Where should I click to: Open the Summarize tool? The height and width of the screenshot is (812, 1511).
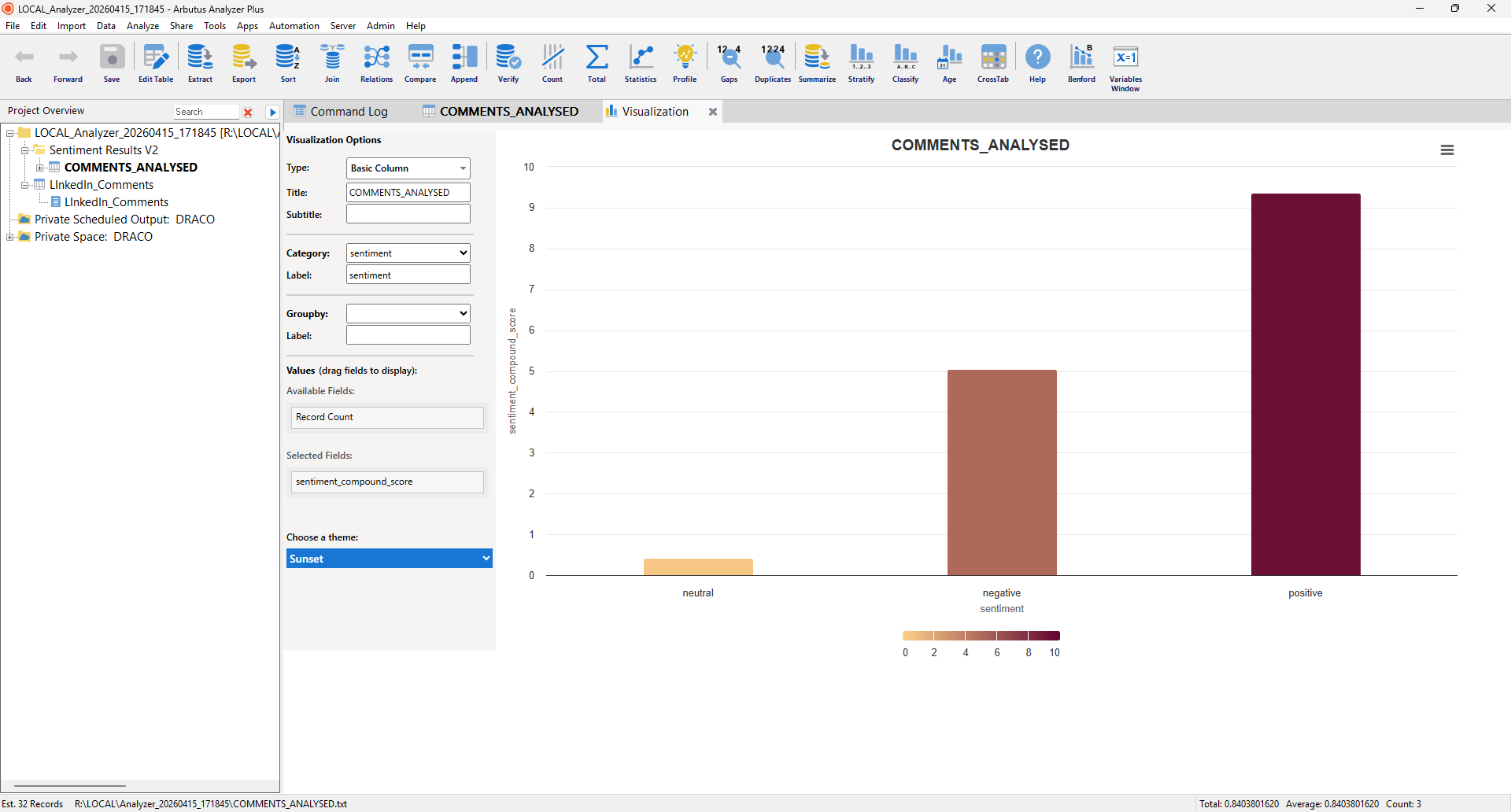pos(817,63)
